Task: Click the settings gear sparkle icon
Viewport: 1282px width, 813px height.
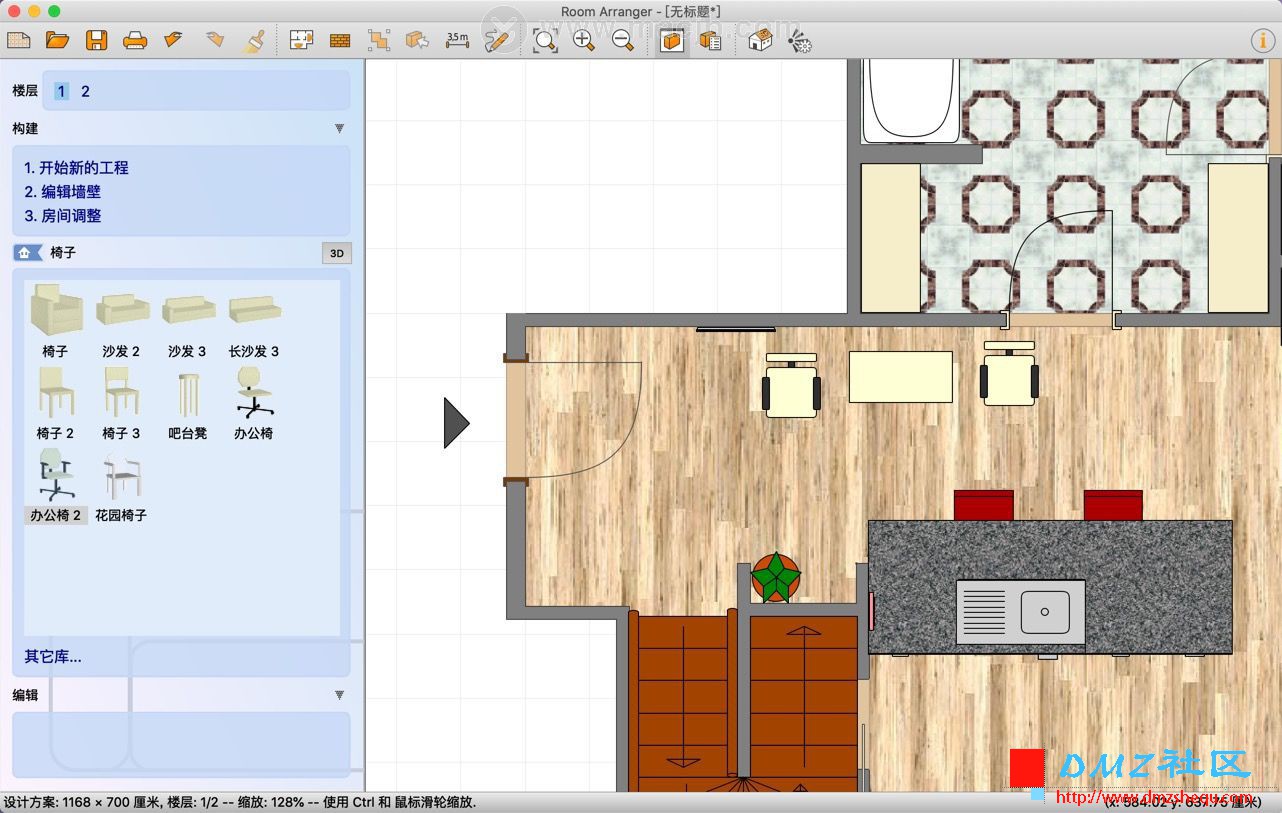Action: (x=799, y=41)
